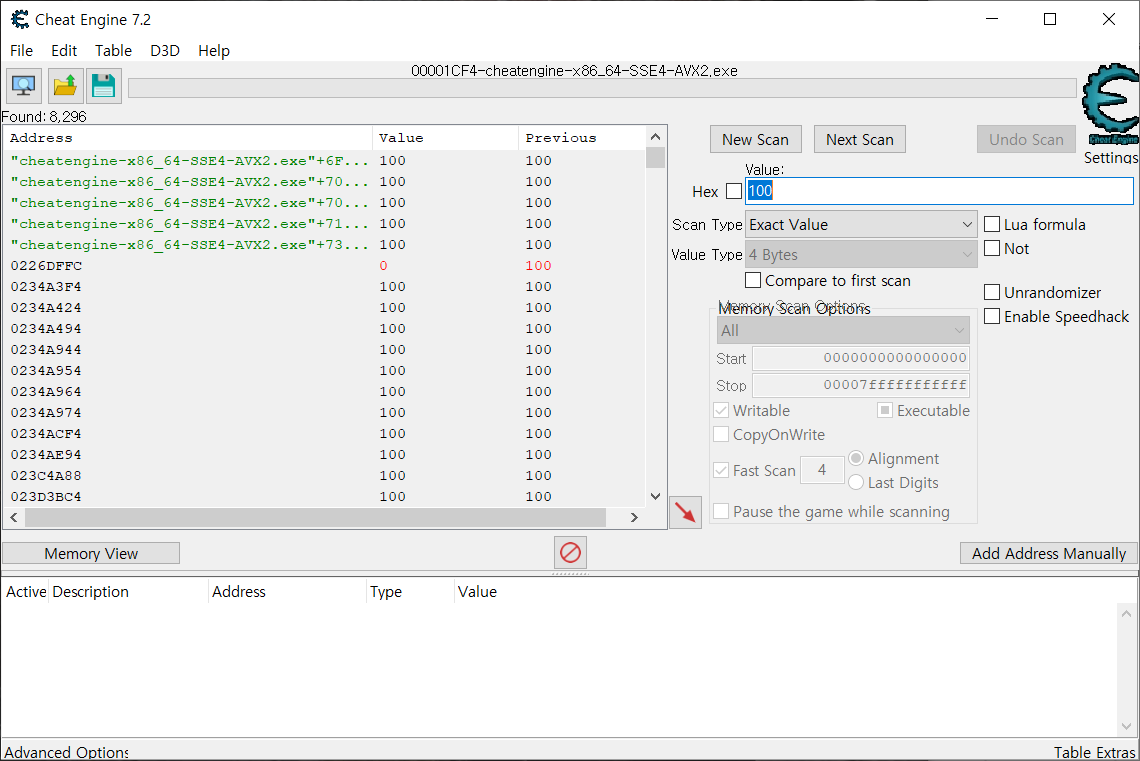Click the Previous column header
The height and width of the screenshot is (761, 1140).
[x=582, y=138]
